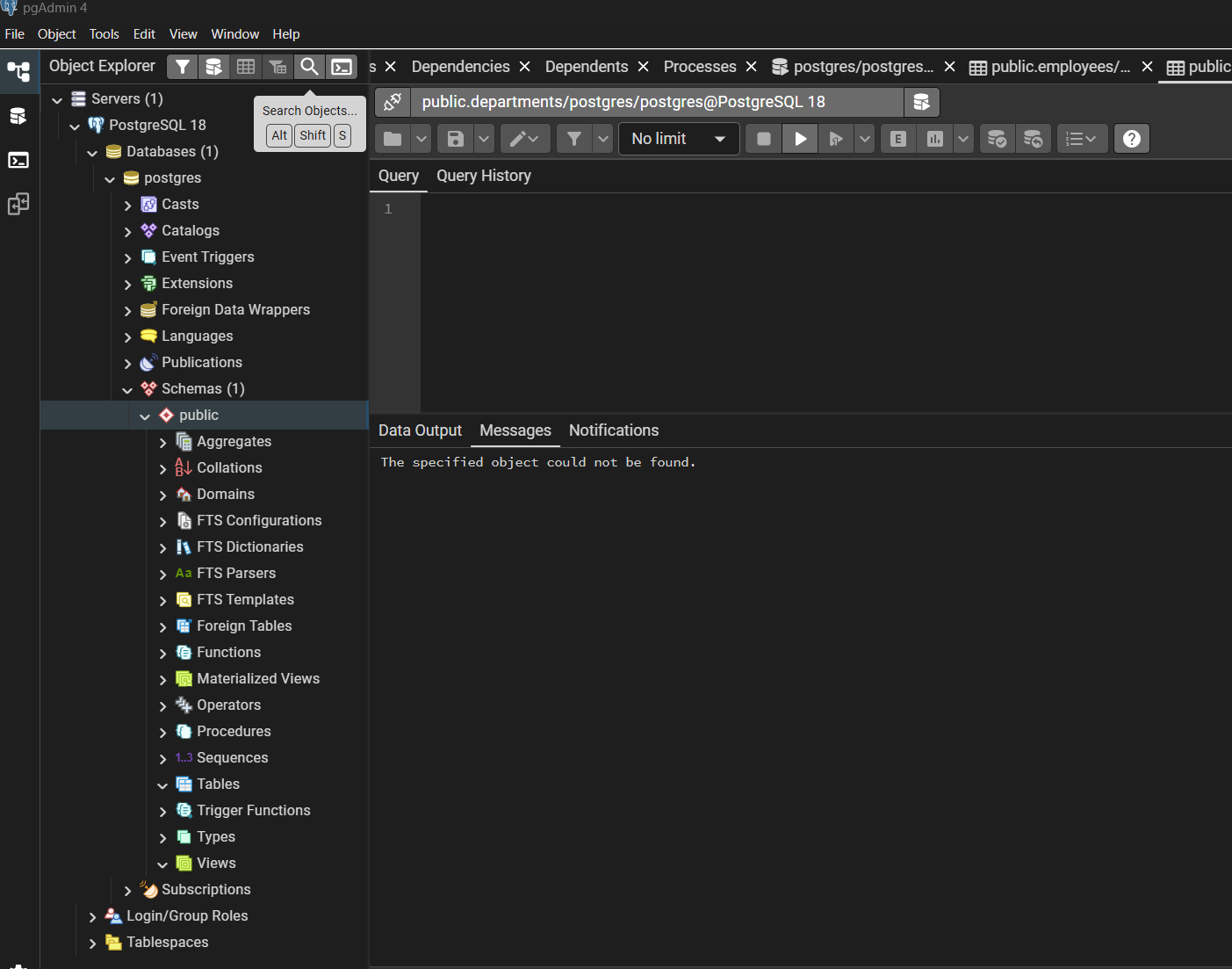The height and width of the screenshot is (969, 1232).
Task: Click new query tool database icon beside connection
Action: pyautogui.click(x=921, y=102)
